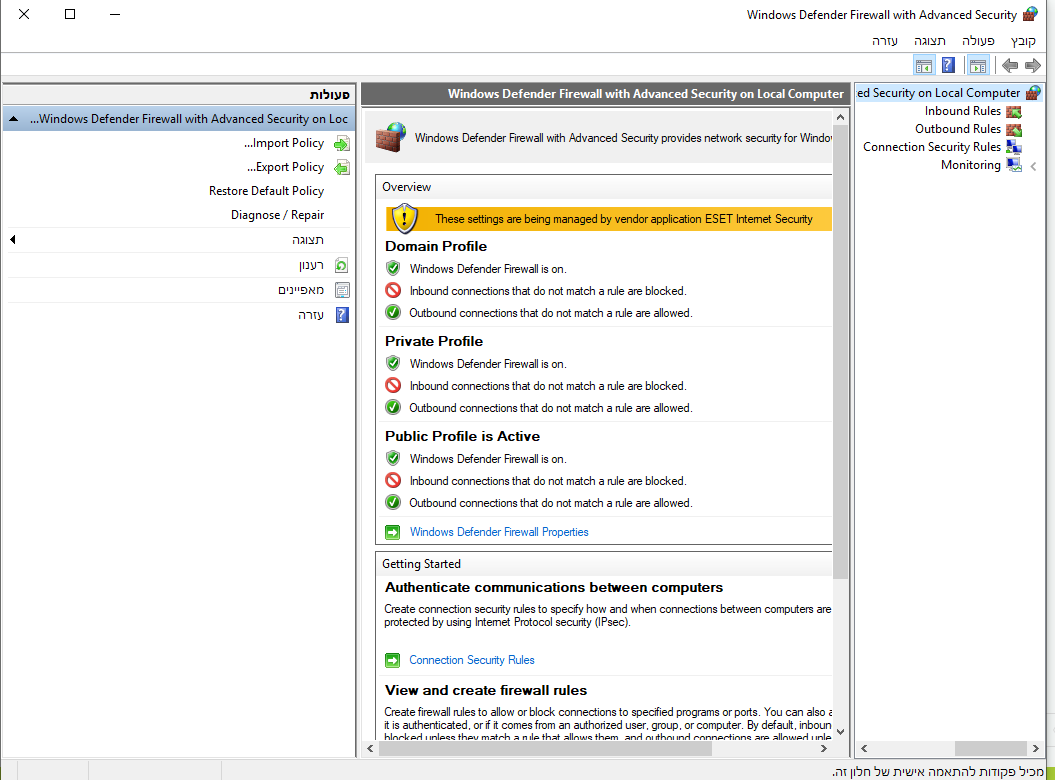Click the ESET Internet Security managed banner text
The image size is (1055, 780).
(x=624, y=219)
